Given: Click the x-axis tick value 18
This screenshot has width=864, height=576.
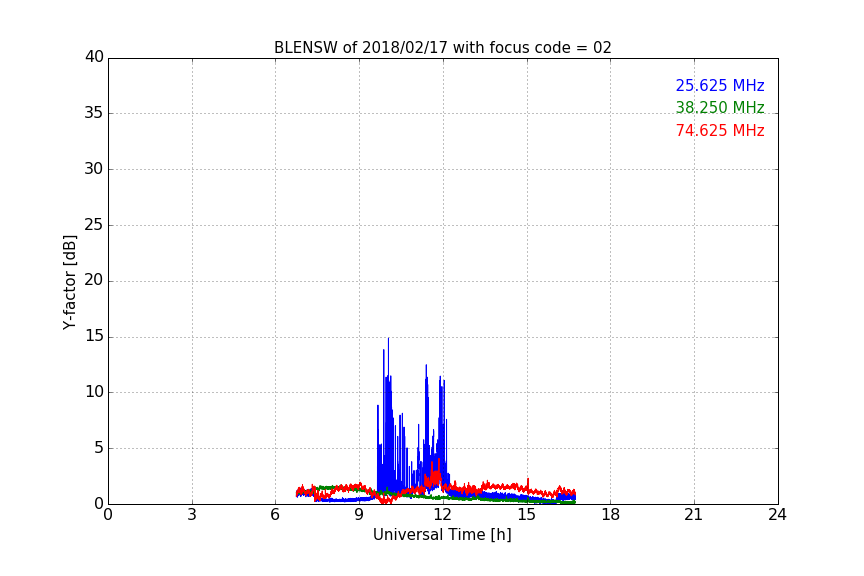Looking at the screenshot, I should [x=611, y=515].
